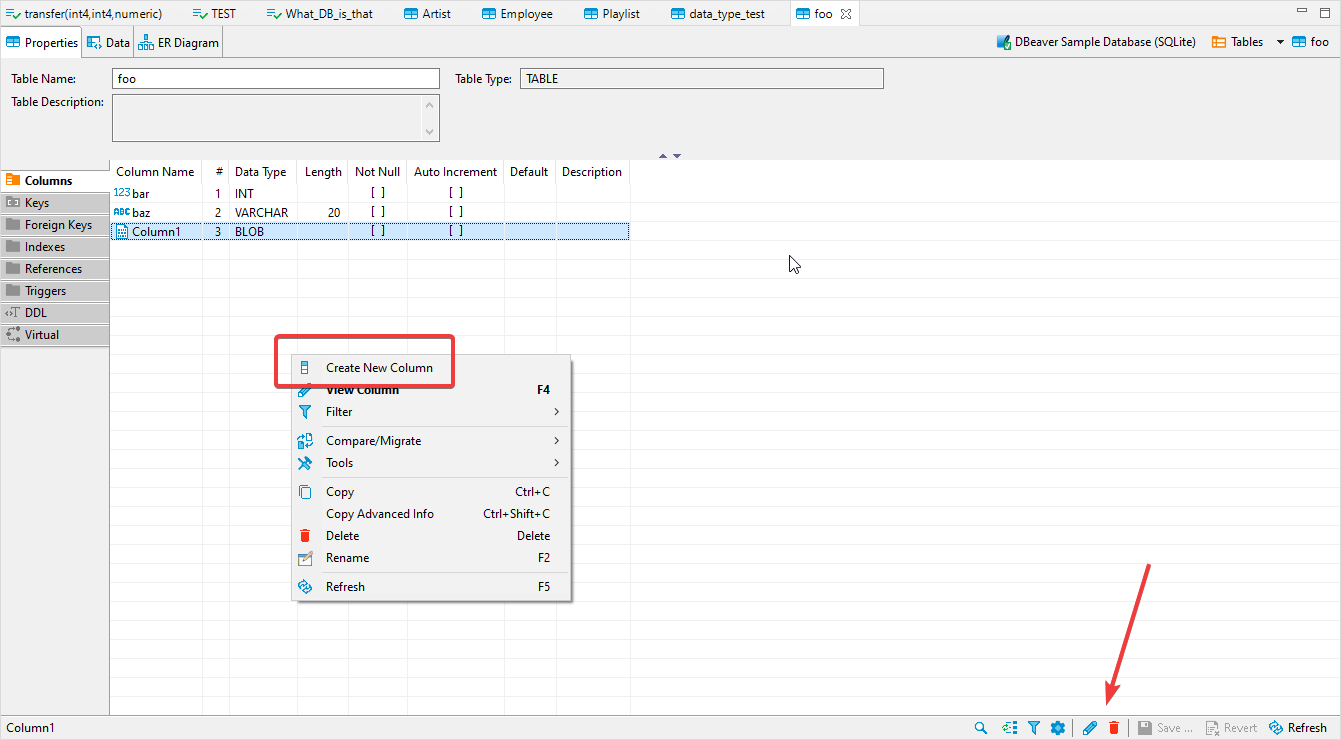The image size is (1341, 740).
Task: Edit the Table Name input field
Action: [275, 78]
